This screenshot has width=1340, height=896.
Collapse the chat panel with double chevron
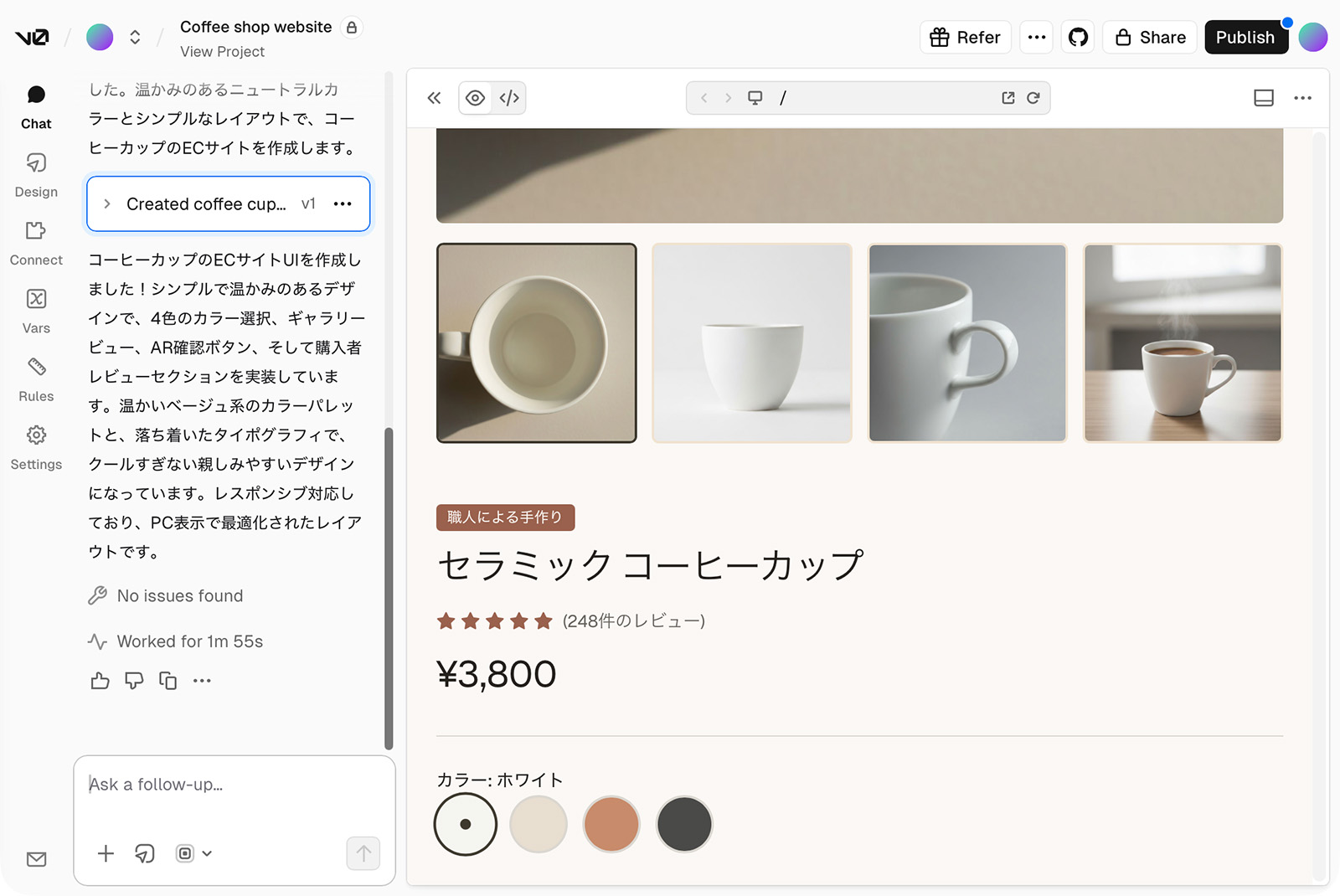tap(434, 98)
